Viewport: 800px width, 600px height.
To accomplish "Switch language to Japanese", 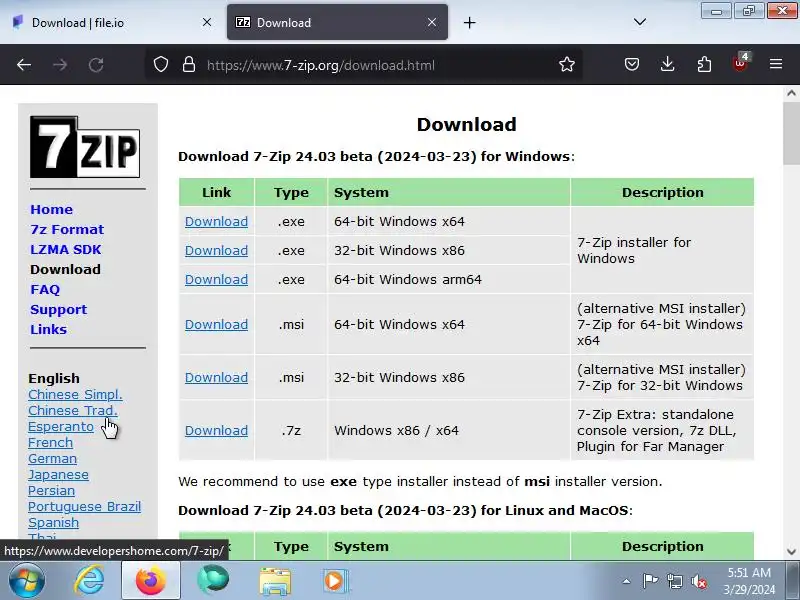I will coord(58,474).
